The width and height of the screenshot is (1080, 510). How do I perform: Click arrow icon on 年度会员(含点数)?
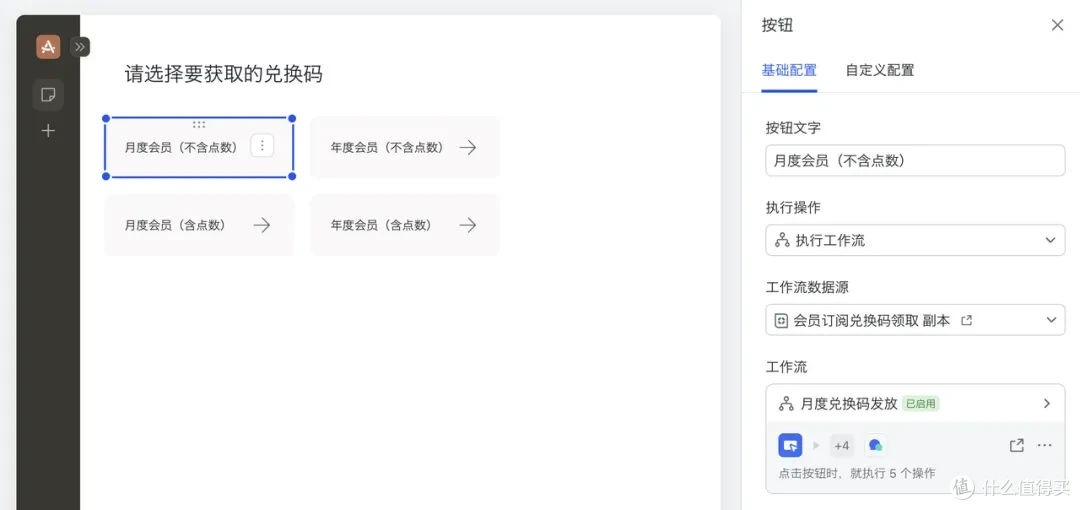[468, 225]
